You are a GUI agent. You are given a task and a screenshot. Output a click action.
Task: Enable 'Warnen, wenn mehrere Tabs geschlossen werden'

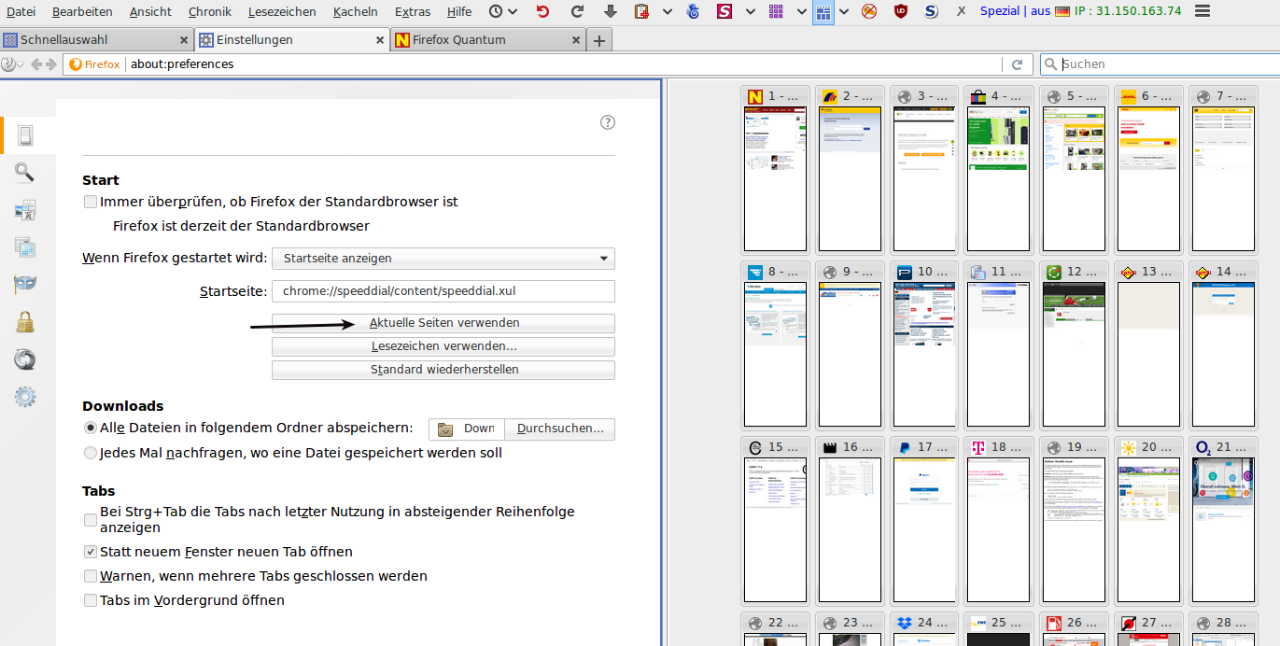coord(91,576)
